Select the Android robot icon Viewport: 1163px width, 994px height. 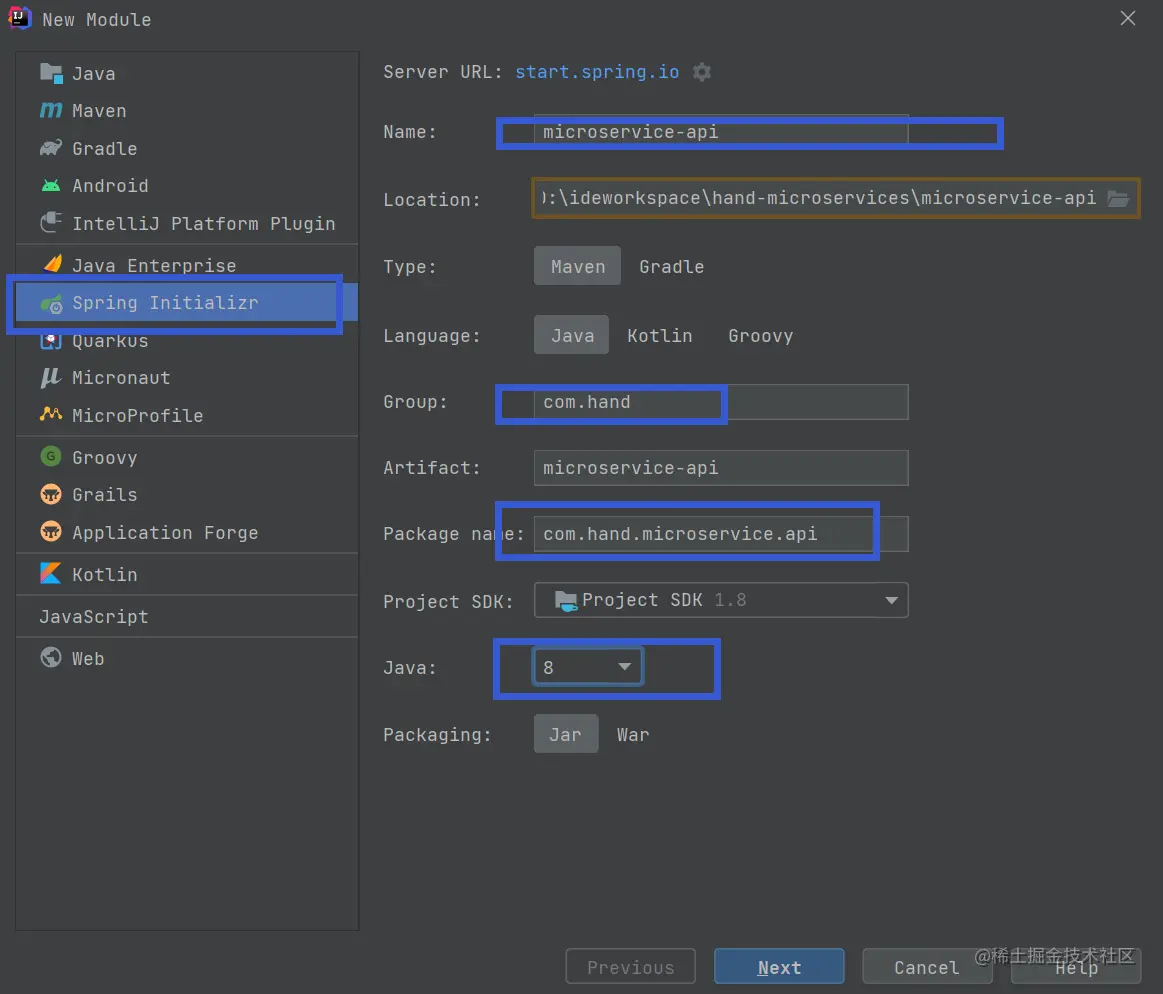tap(50, 185)
